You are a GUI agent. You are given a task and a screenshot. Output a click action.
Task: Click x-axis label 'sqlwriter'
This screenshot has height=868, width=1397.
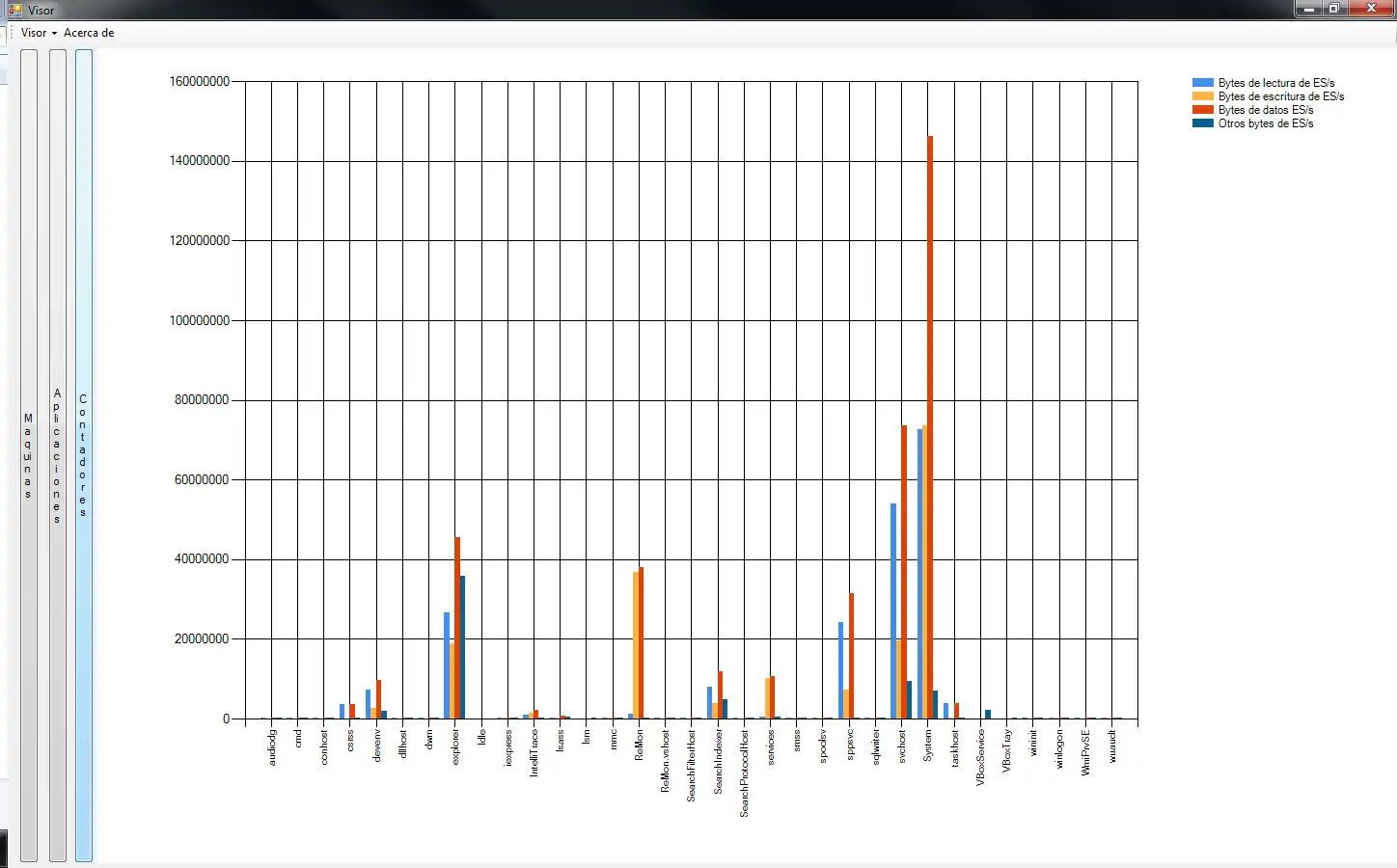tap(876, 747)
